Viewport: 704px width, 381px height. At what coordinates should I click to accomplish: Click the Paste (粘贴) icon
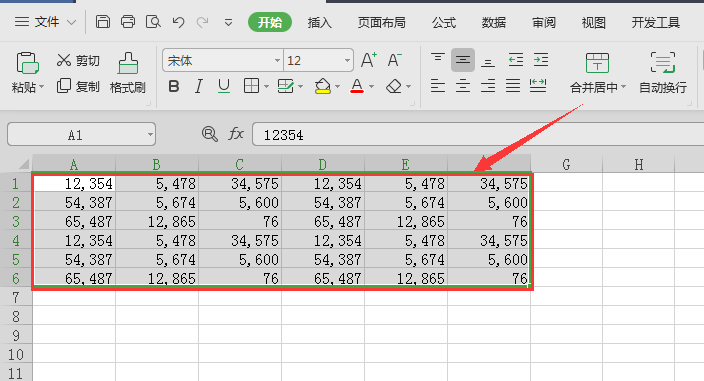tap(27, 63)
